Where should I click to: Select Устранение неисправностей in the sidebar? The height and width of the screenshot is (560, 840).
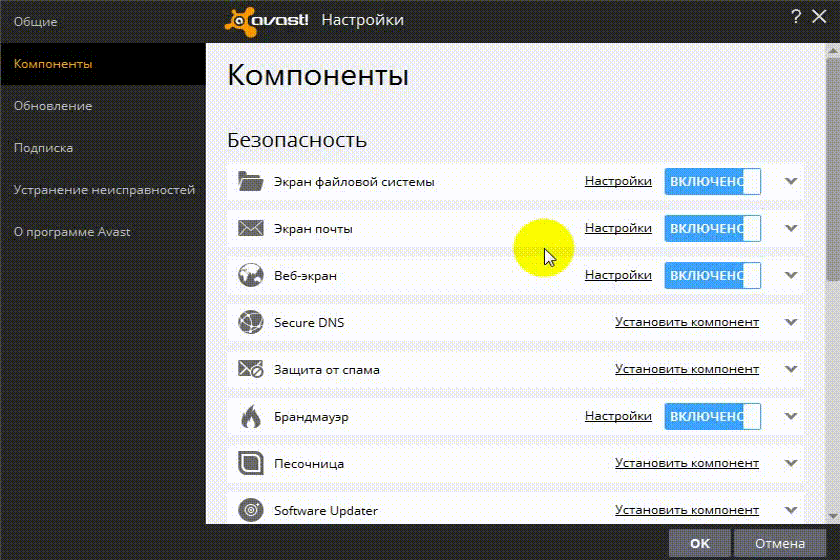tap(104, 190)
